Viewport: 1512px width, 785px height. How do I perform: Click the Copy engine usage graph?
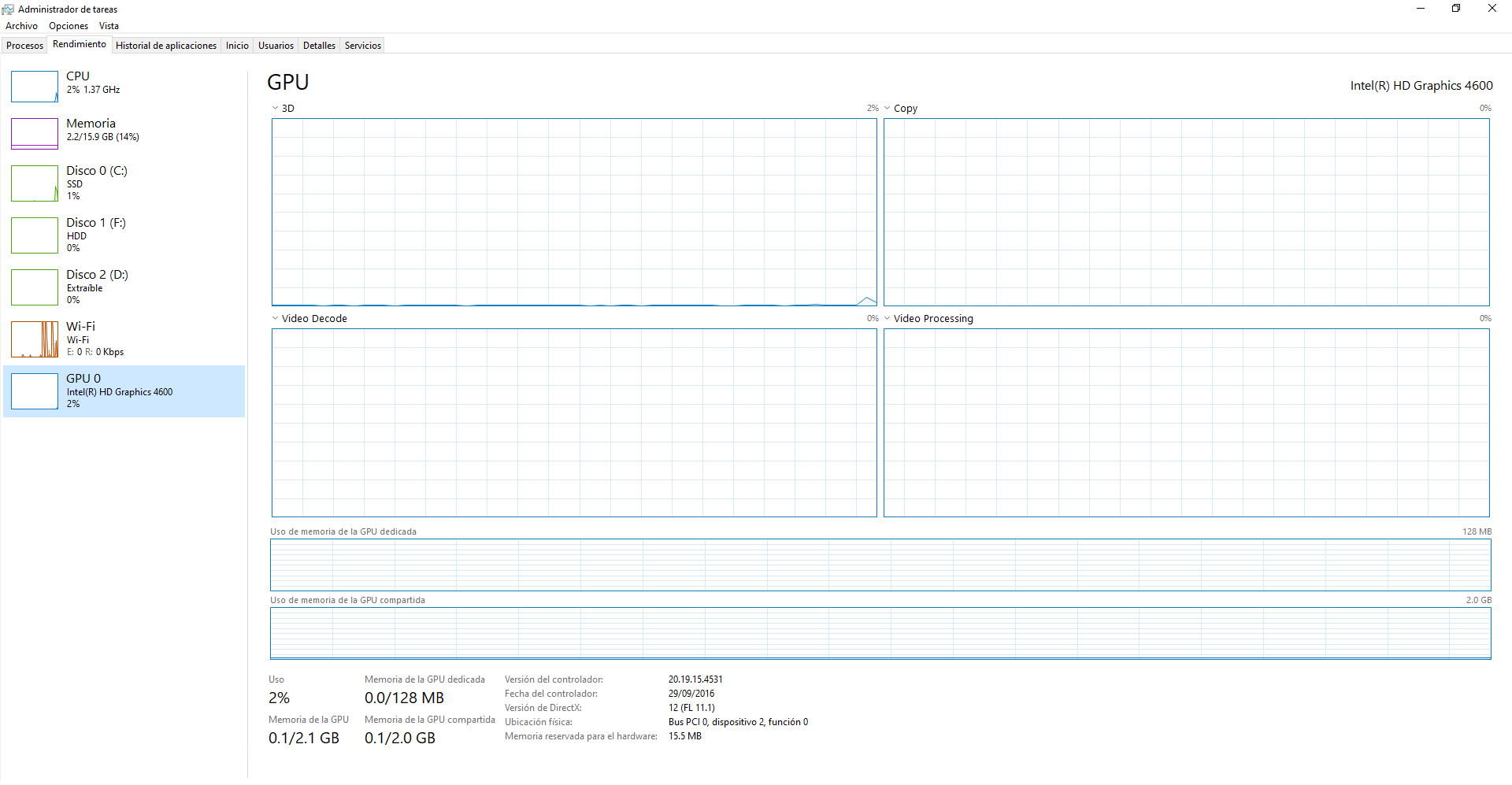tap(1187, 212)
